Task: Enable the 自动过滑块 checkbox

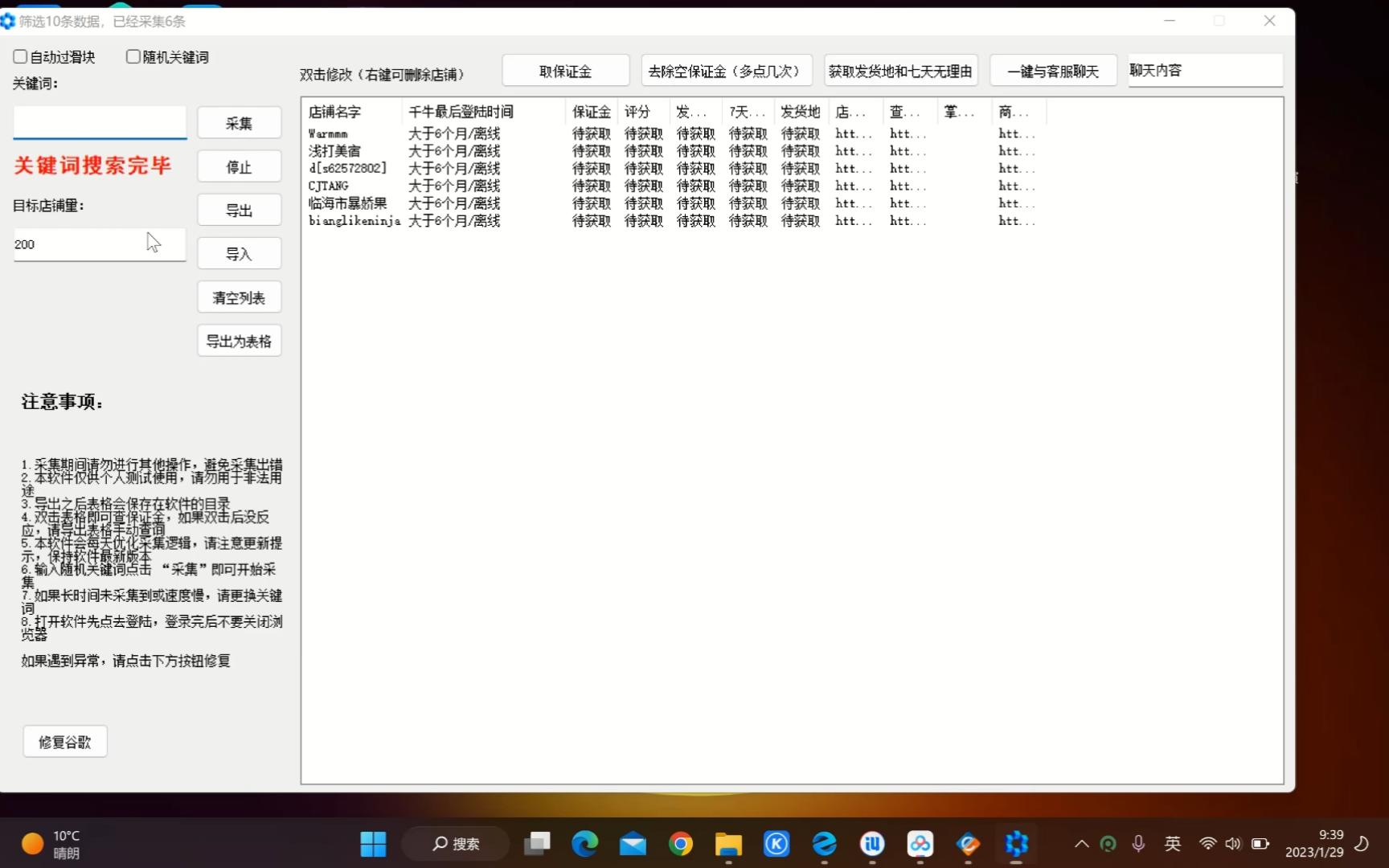Action: 21,57
